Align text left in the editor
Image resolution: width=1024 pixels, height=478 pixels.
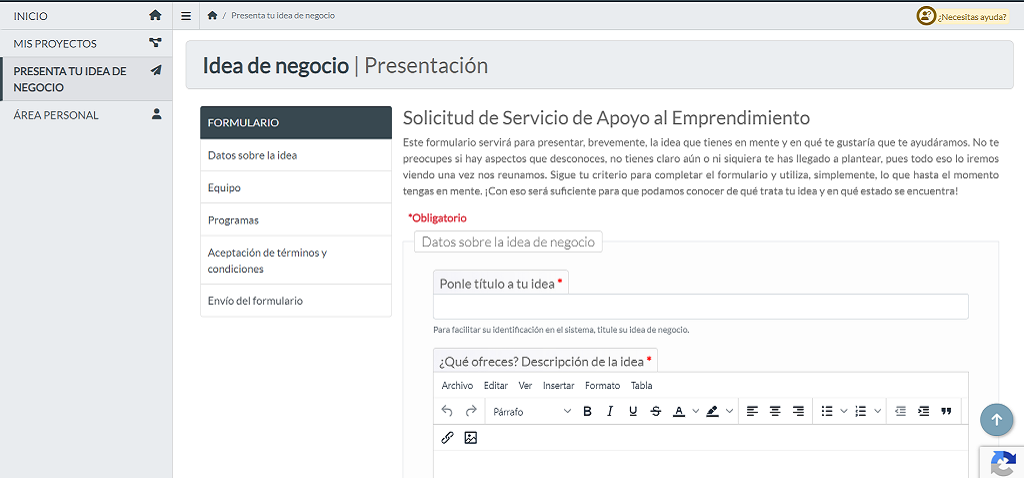pos(752,411)
